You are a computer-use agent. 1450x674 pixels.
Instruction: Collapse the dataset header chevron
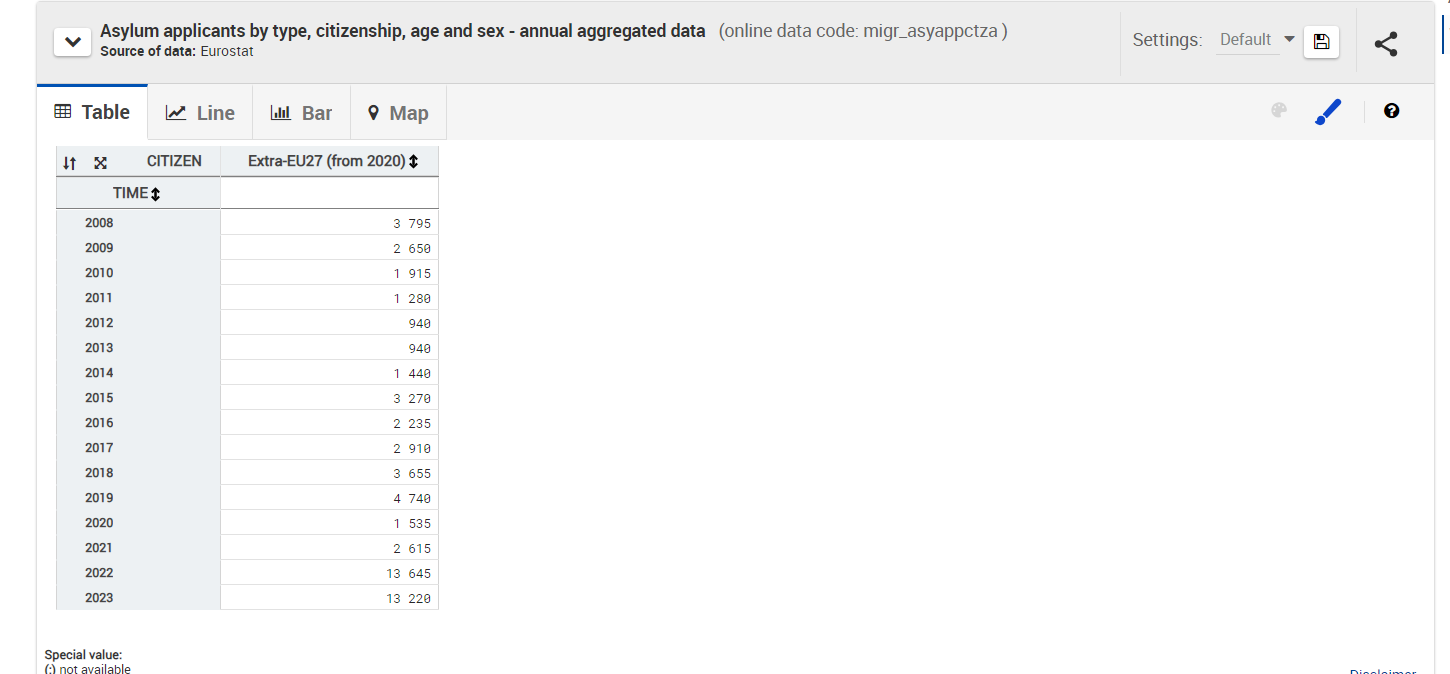[x=72, y=43]
